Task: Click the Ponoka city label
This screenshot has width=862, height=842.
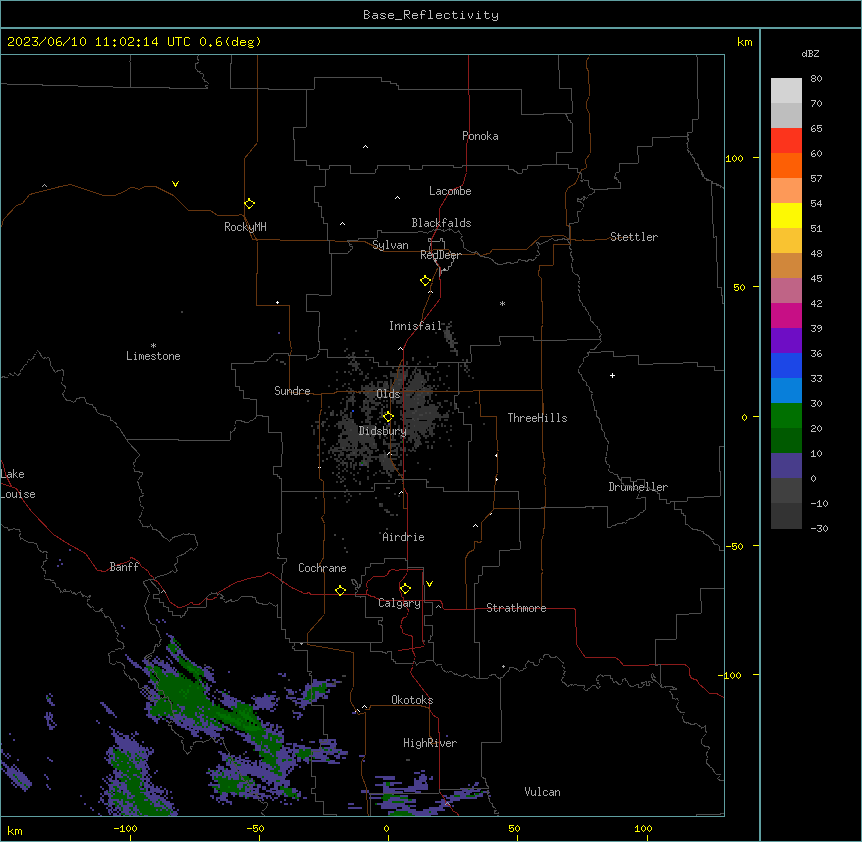Action: tap(480, 136)
